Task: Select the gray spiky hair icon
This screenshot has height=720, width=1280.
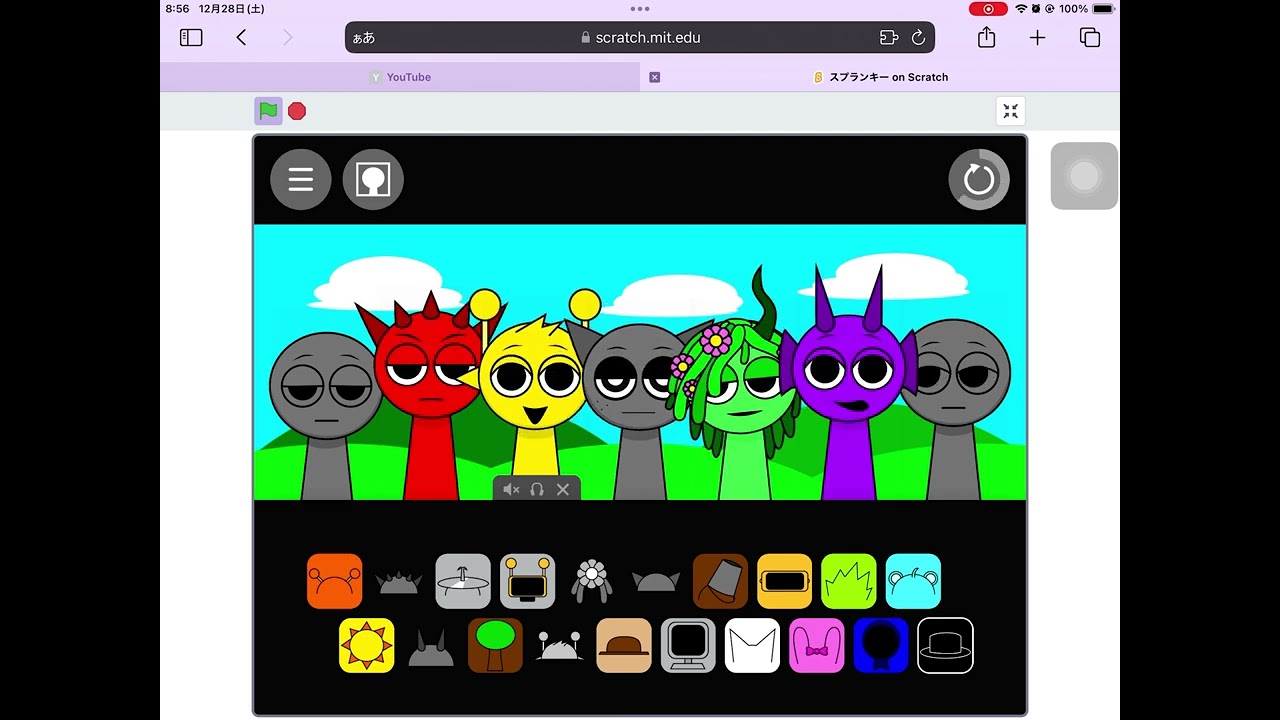Action: tap(398, 581)
